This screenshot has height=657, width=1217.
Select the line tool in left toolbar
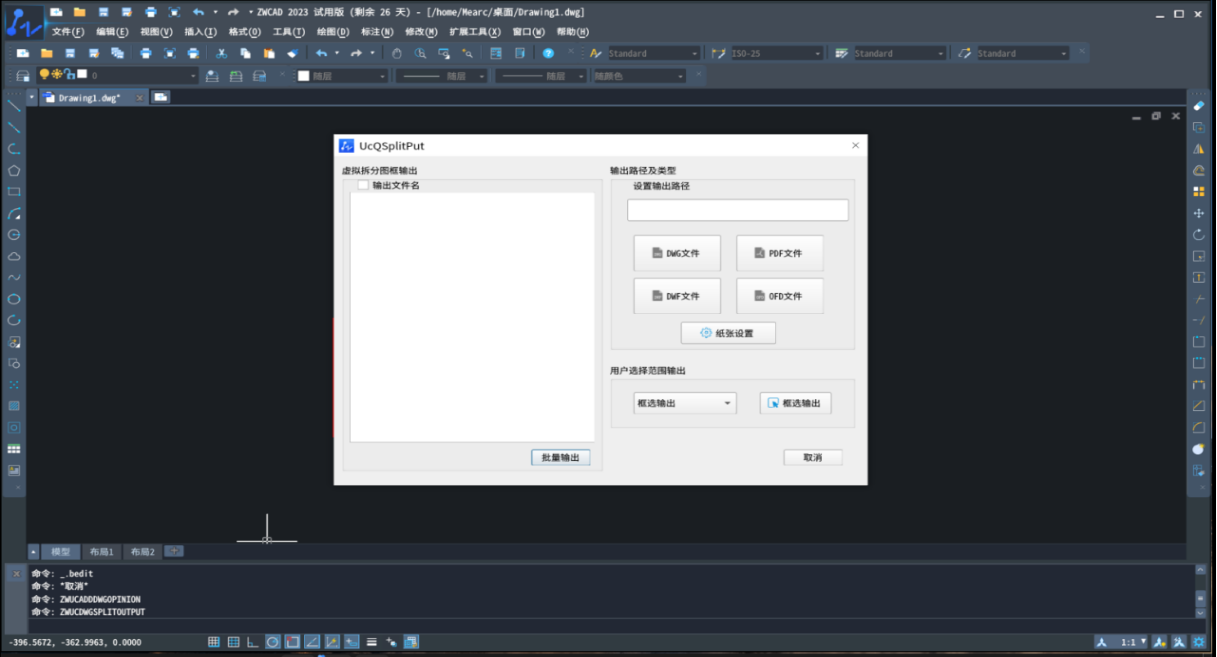click(x=14, y=106)
